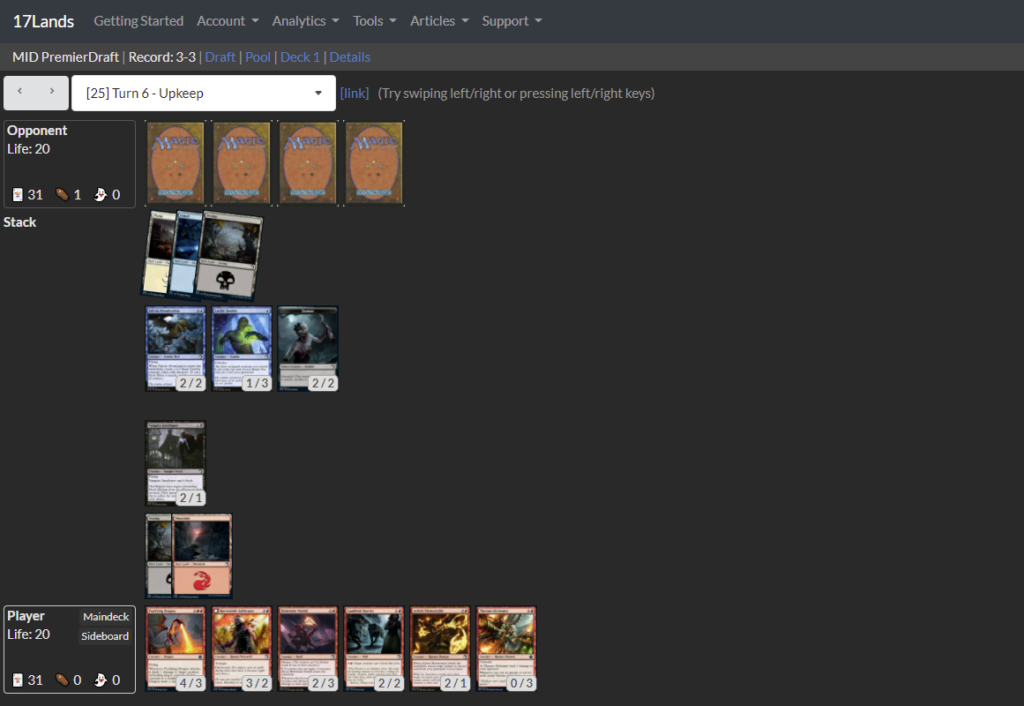Viewport: 1024px width, 706px height.
Task: Open the turn selector dropdown showing Turn 6 - Upkeep
Action: pos(203,93)
